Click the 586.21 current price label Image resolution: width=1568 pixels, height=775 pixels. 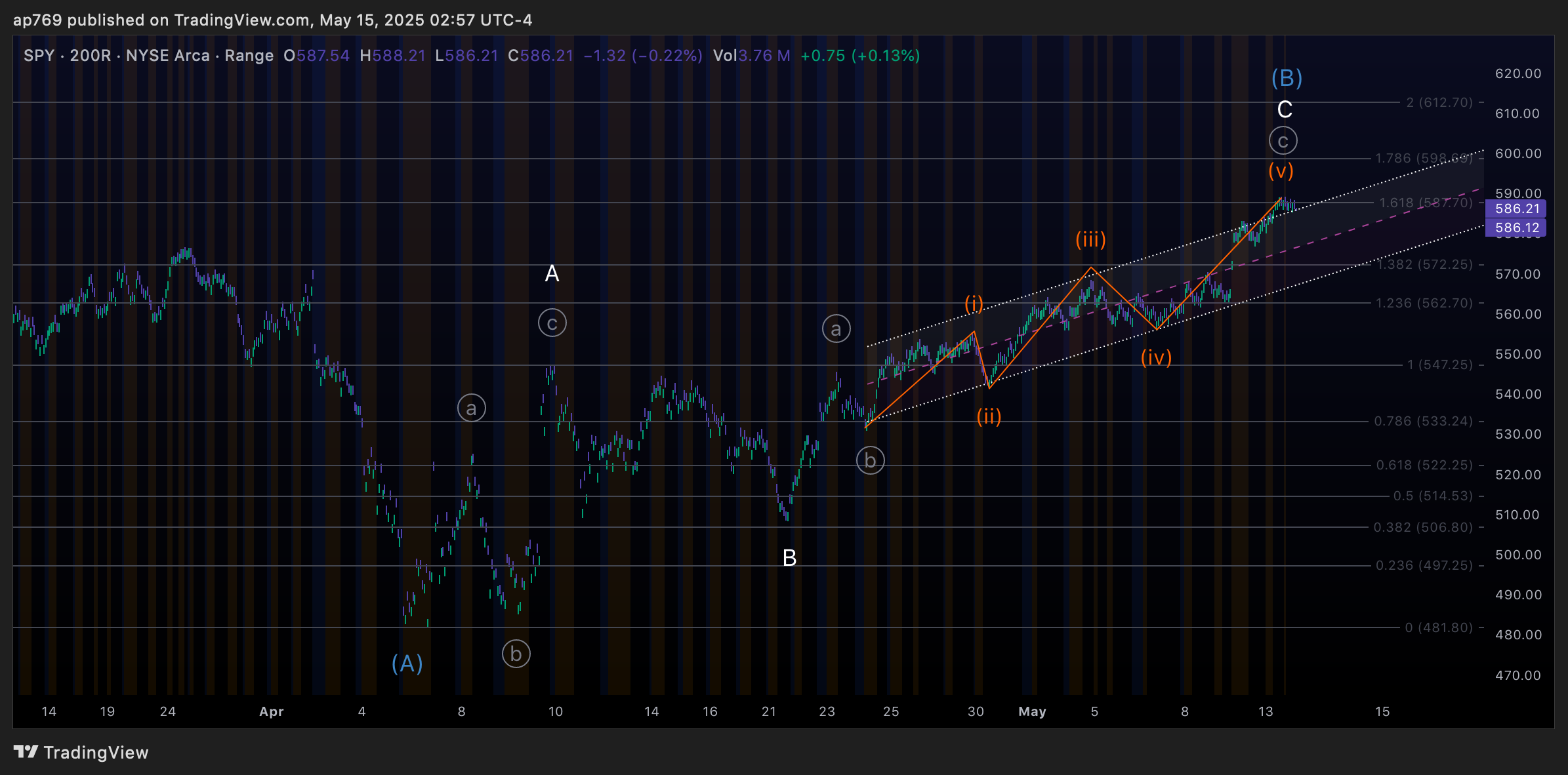point(1516,209)
